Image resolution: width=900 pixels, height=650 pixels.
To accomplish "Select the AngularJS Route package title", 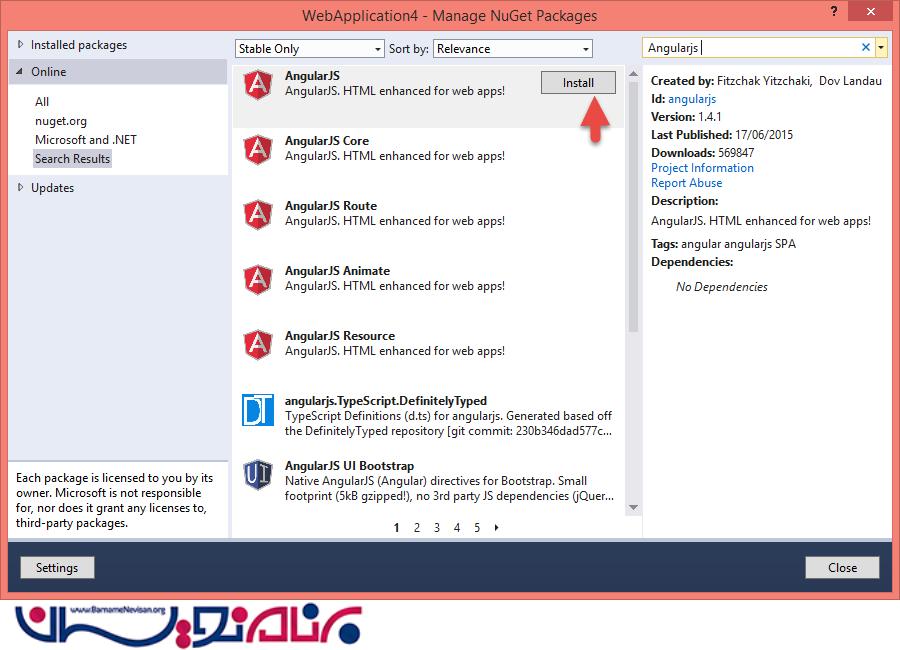I will pos(331,206).
